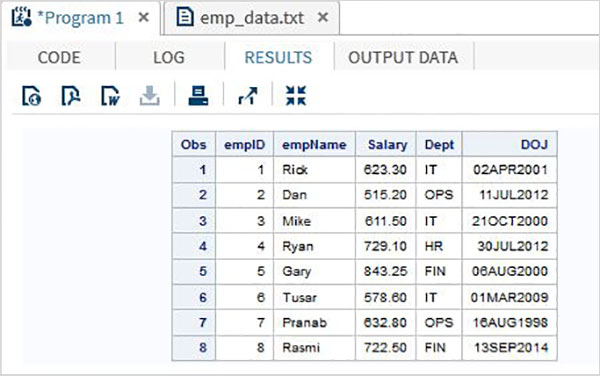This screenshot has height=376, width=600.
Task: Select the name cell Dan
Action: click(x=314, y=195)
